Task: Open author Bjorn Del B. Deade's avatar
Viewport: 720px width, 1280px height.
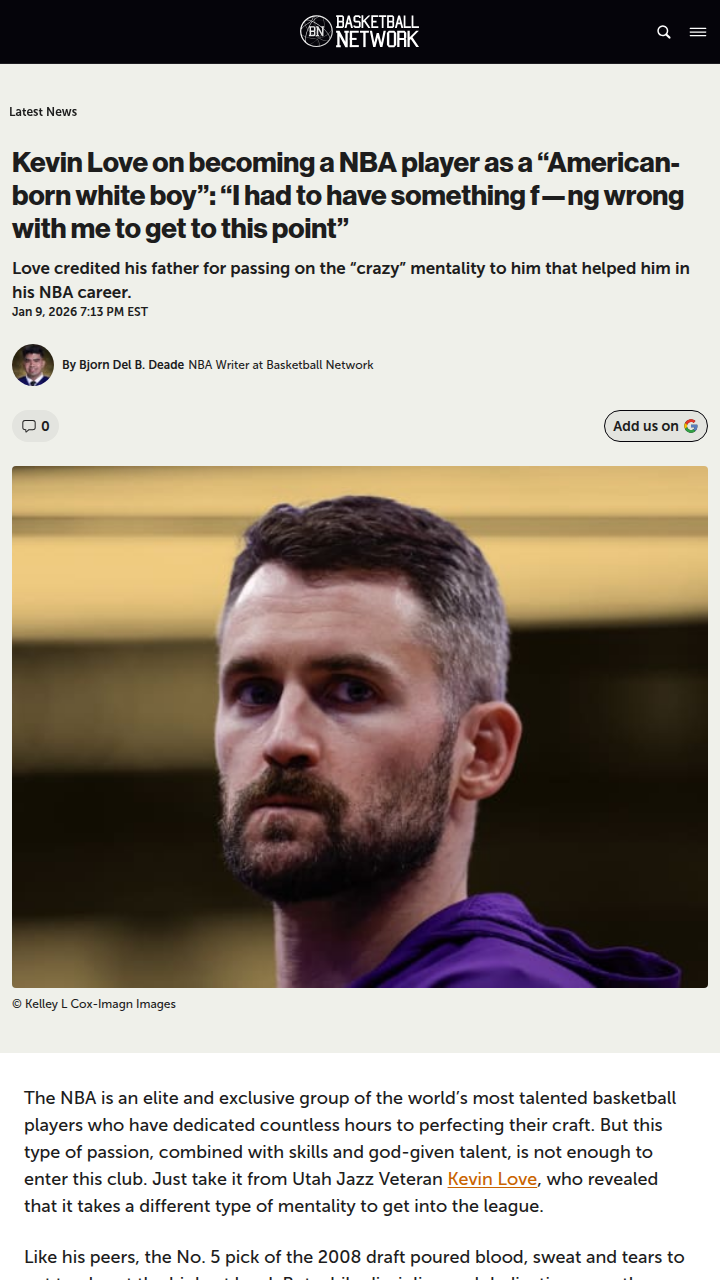Action: coord(33,365)
